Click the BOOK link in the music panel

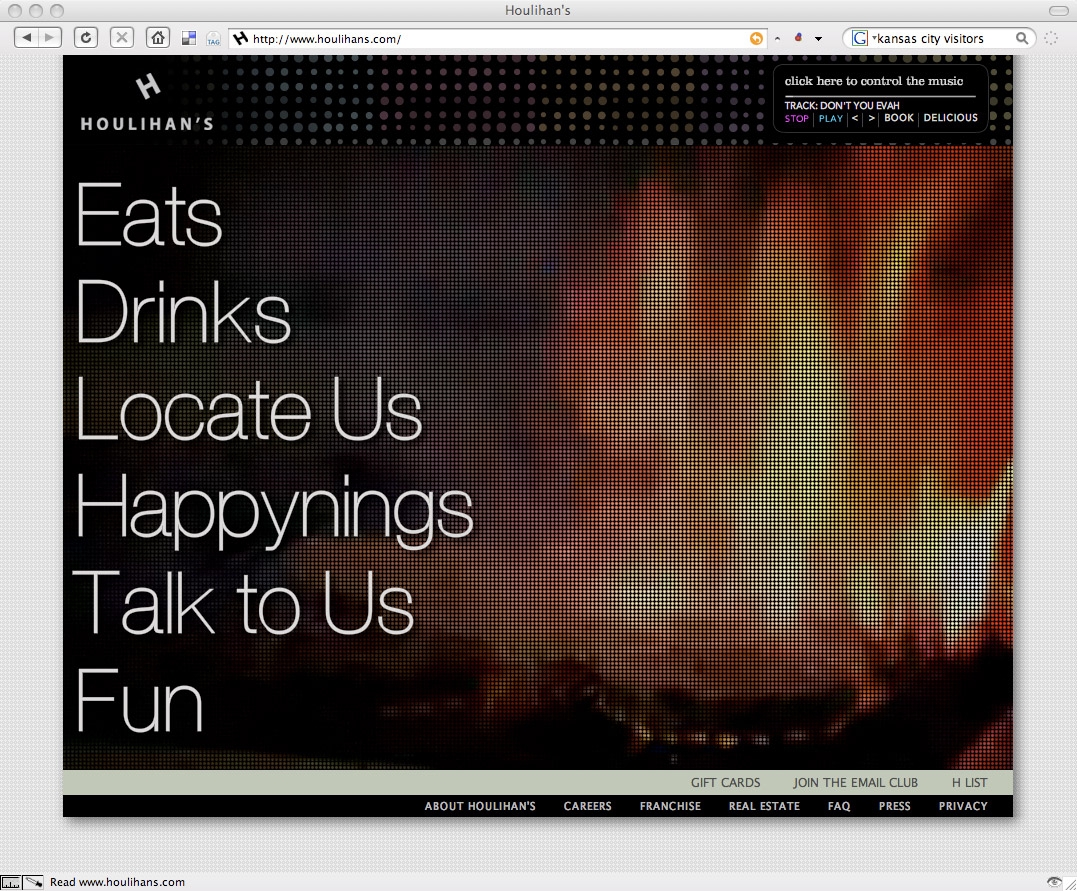(899, 117)
